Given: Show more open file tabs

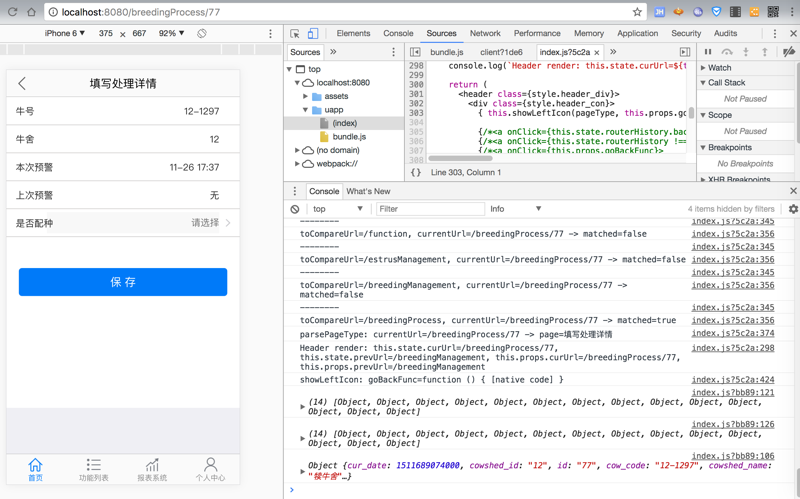Looking at the screenshot, I should [613, 52].
